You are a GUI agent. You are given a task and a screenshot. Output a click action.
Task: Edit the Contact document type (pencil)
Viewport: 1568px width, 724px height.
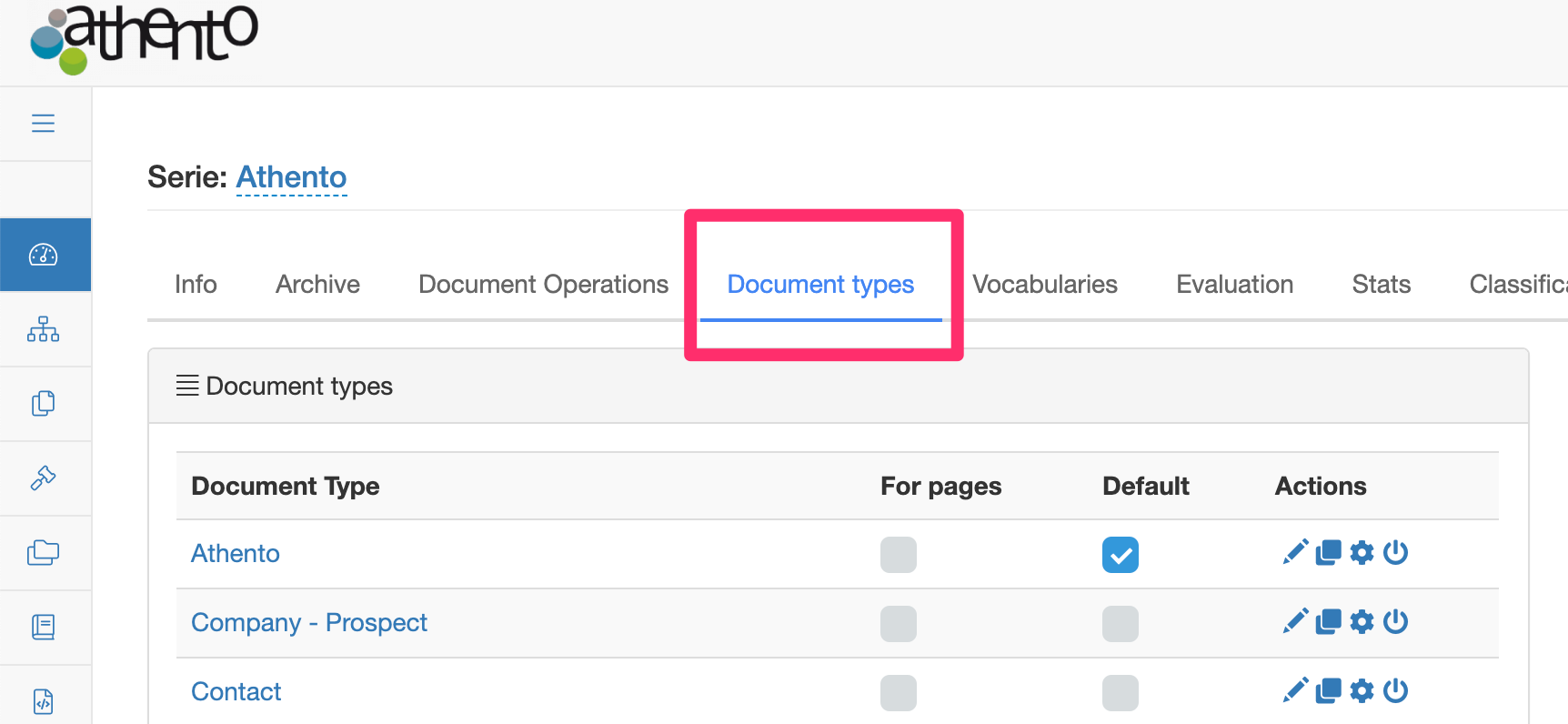click(1295, 690)
